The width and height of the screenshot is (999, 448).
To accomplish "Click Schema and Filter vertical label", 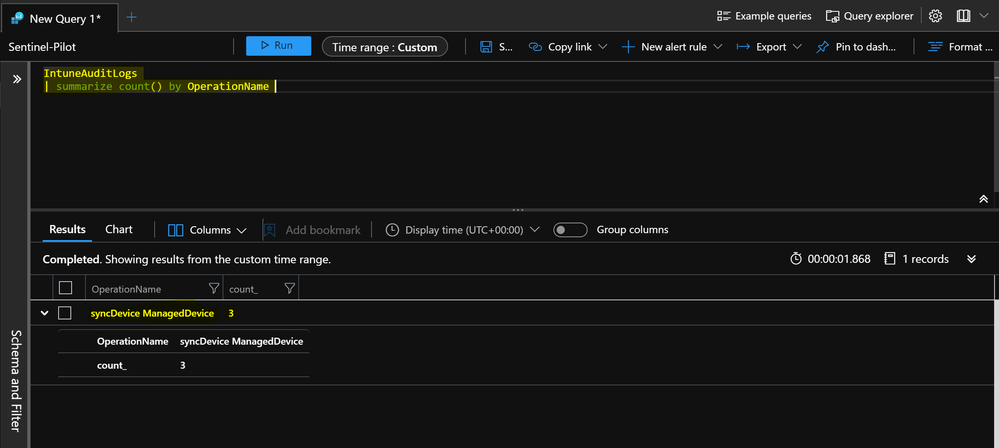I will pos(16,380).
